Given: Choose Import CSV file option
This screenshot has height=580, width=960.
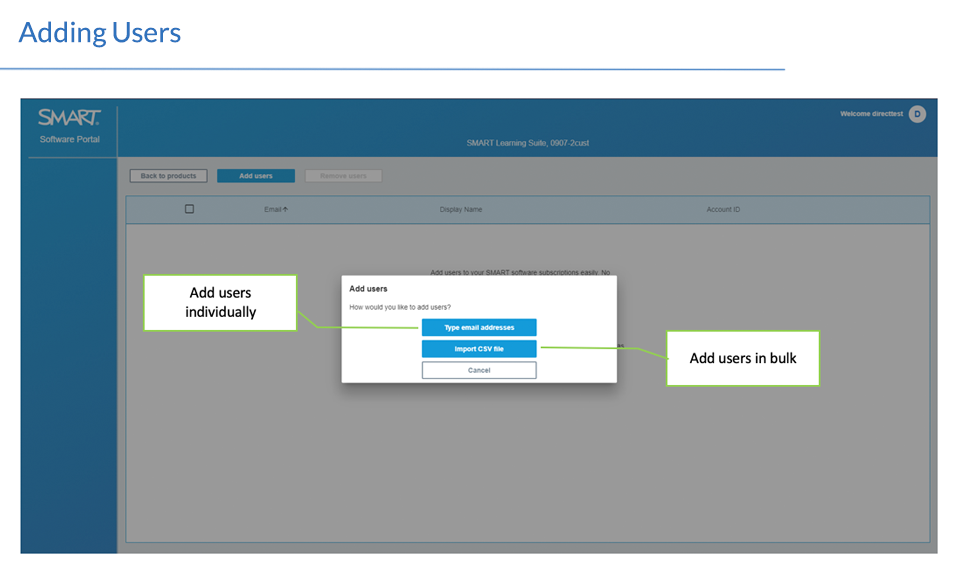Looking at the screenshot, I should click(x=479, y=349).
